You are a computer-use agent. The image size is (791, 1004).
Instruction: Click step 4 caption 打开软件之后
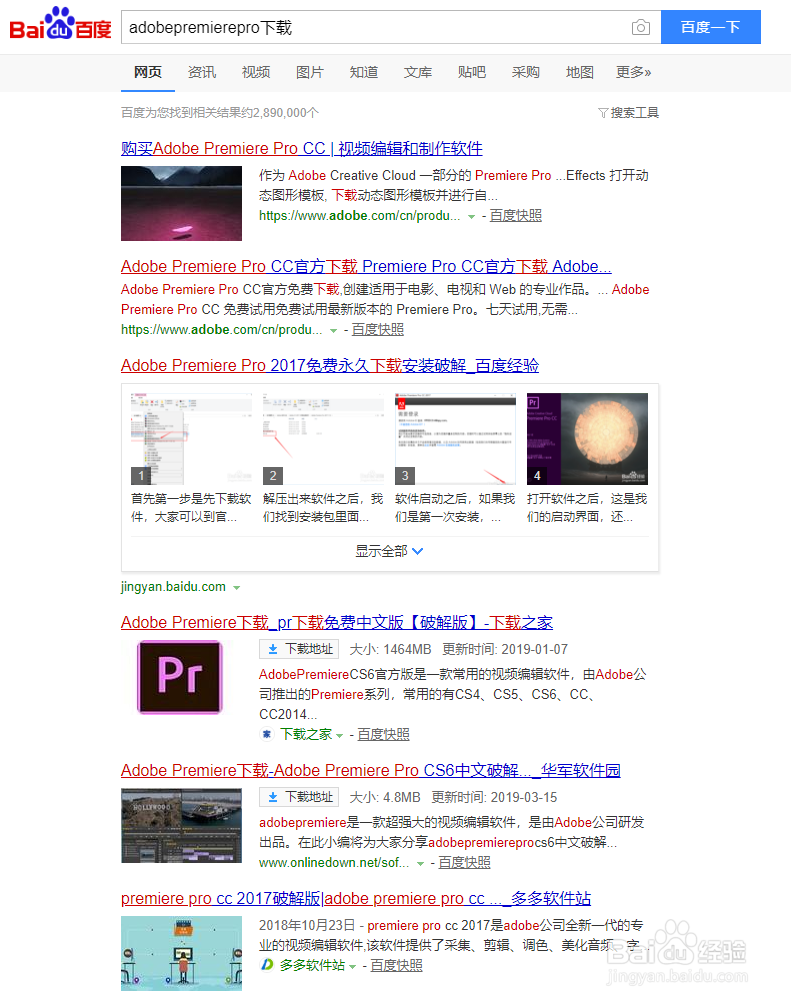tap(587, 508)
